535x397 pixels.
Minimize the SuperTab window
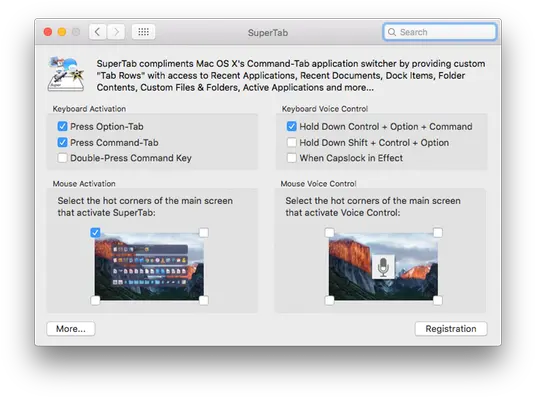62,32
